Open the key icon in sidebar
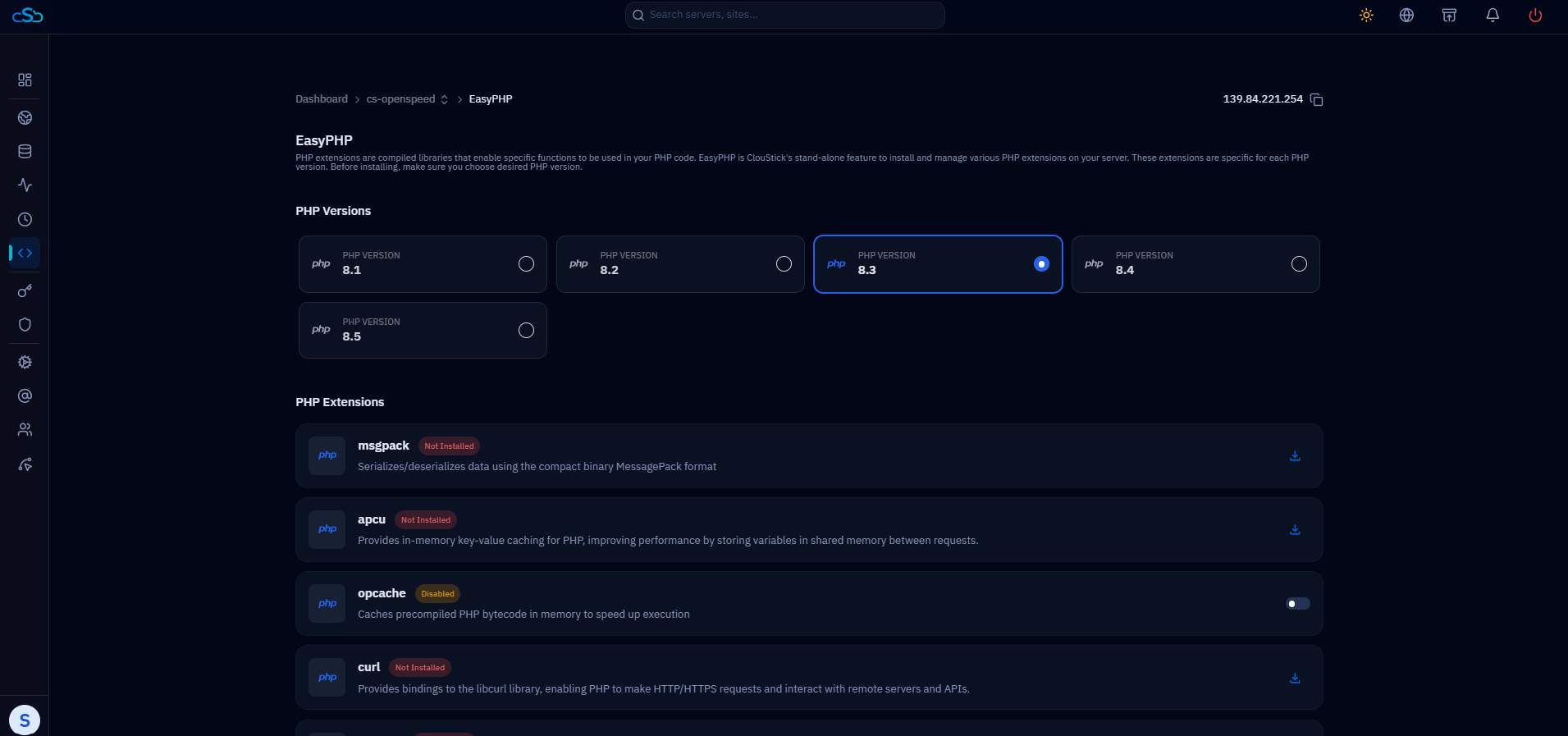Viewport: 1568px width, 736px height. tap(25, 290)
